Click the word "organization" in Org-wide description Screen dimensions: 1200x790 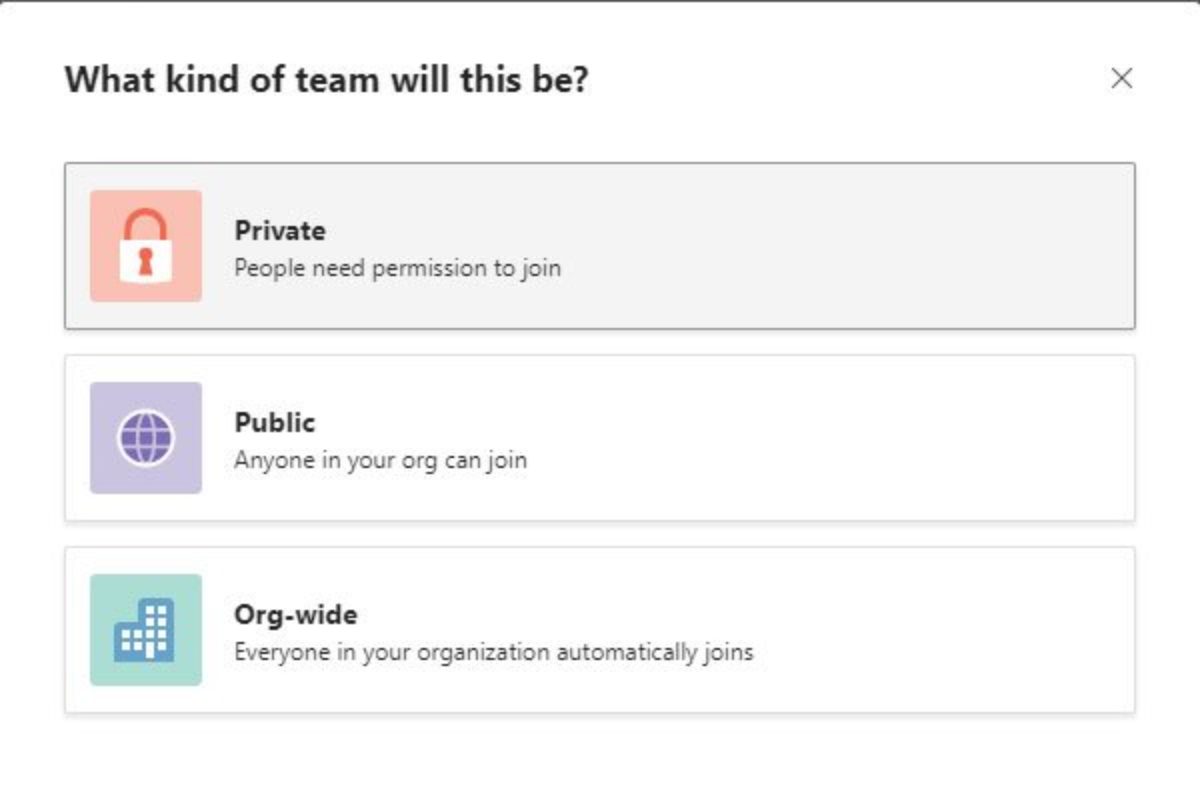click(x=484, y=652)
